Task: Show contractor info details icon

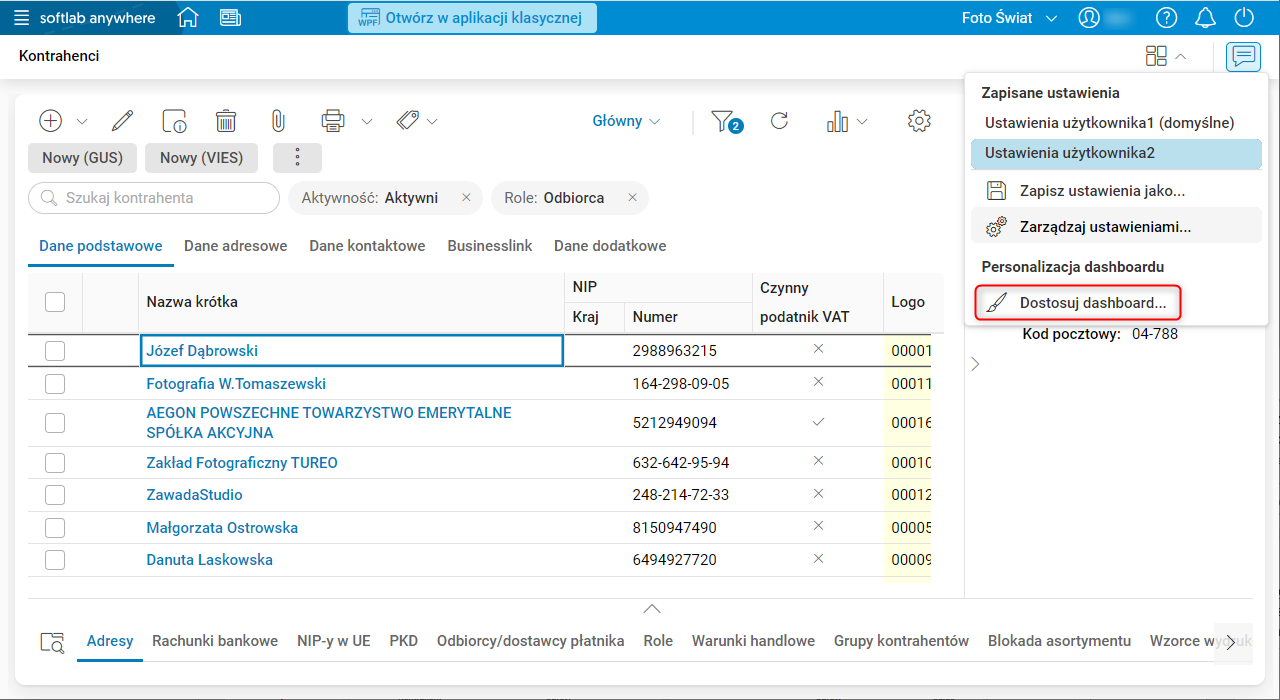Action: pos(175,121)
